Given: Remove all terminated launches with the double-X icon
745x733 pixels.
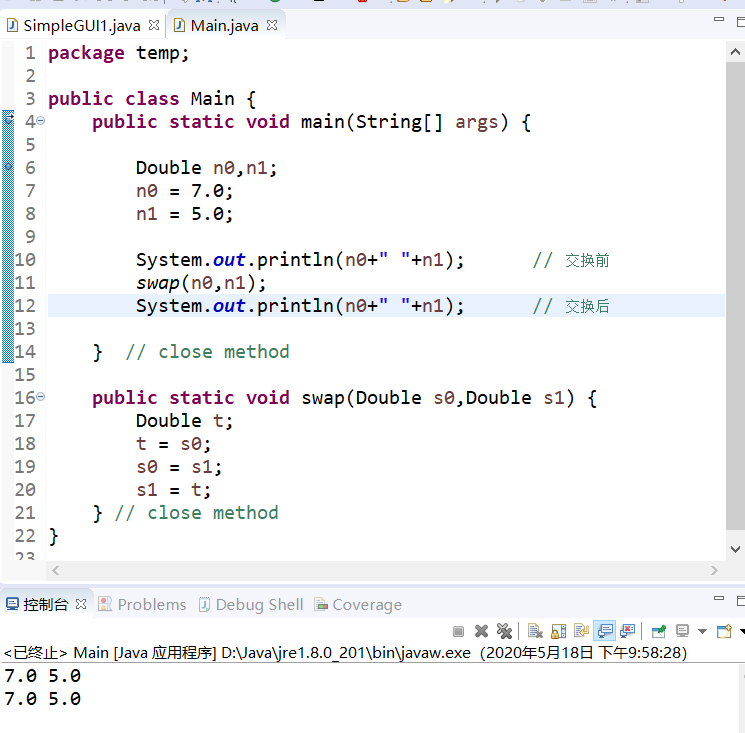Looking at the screenshot, I should tap(504, 631).
